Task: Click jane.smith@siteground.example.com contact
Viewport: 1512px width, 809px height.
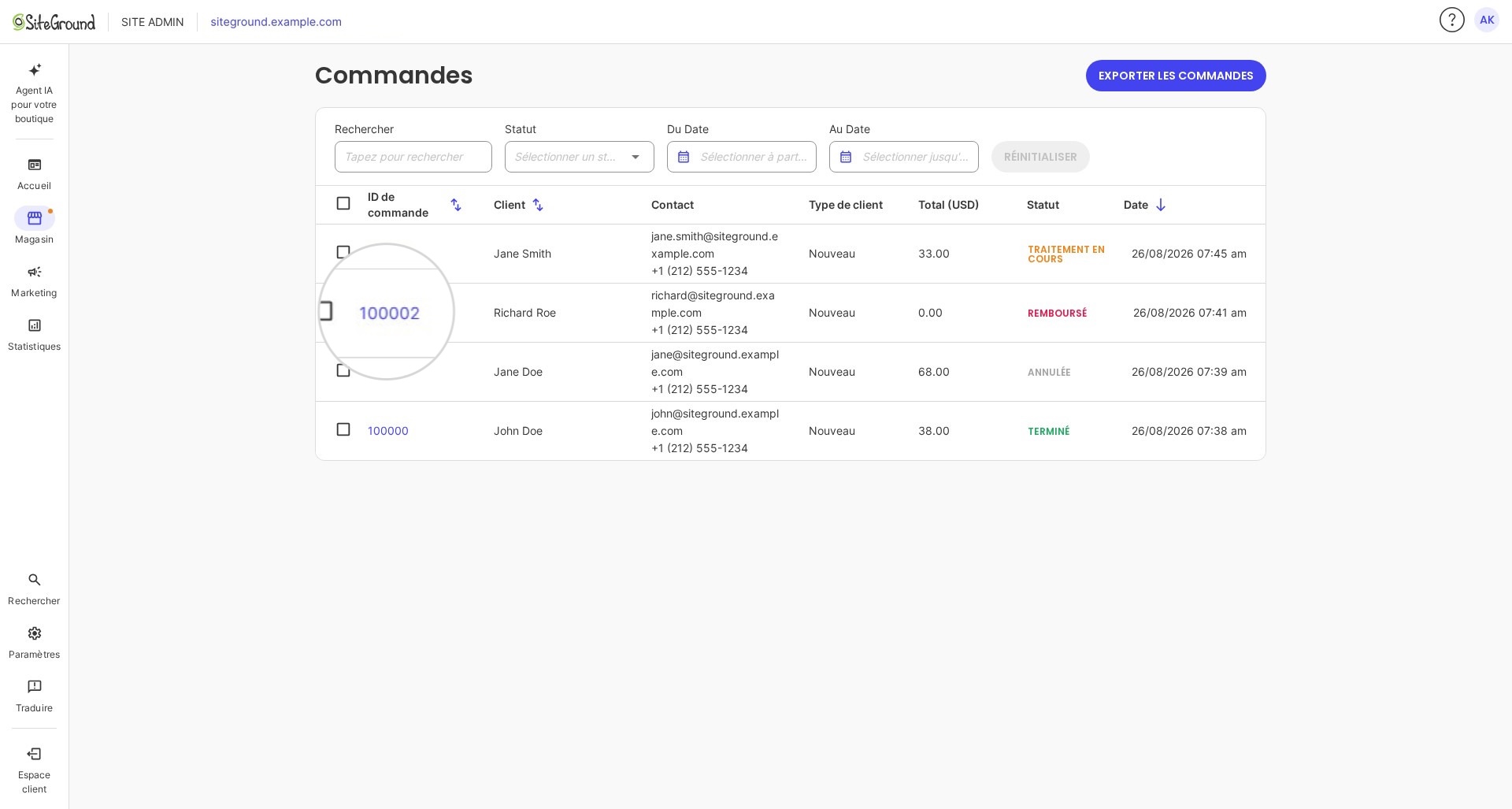Action: coord(714,245)
